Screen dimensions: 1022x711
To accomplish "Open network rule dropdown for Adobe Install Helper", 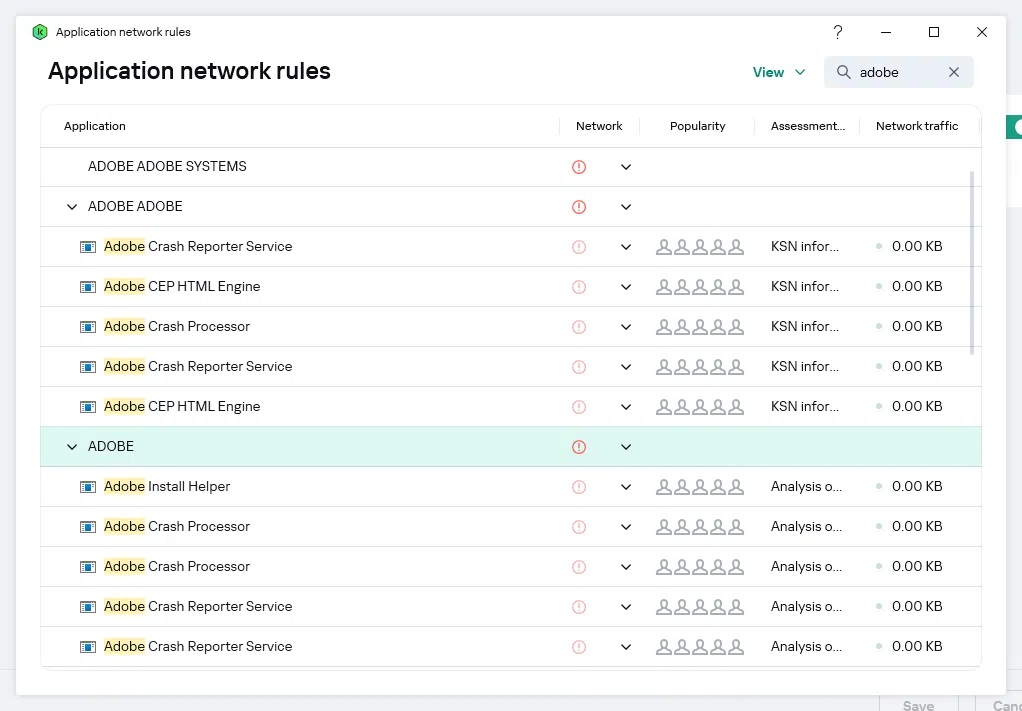I will click(626, 487).
